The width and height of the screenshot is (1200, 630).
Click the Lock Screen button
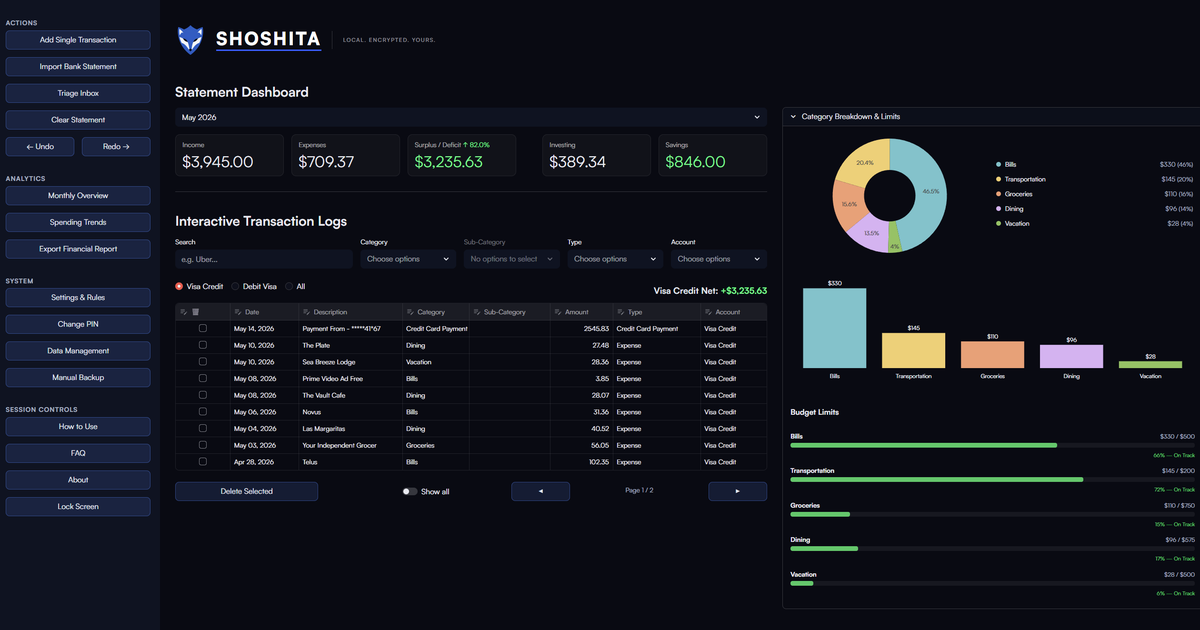click(78, 507)
